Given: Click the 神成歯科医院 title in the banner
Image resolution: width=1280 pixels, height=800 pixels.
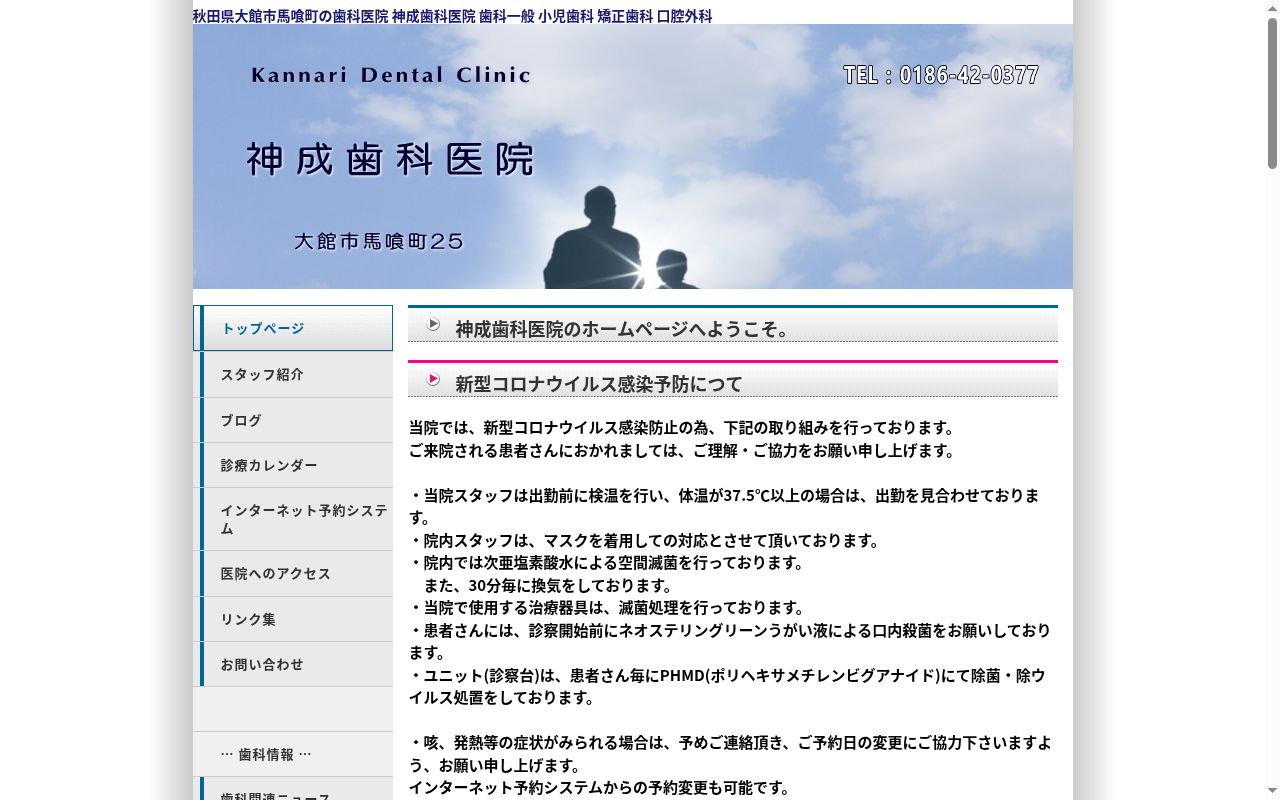Looking at the screenshot, I should point(390,160).
